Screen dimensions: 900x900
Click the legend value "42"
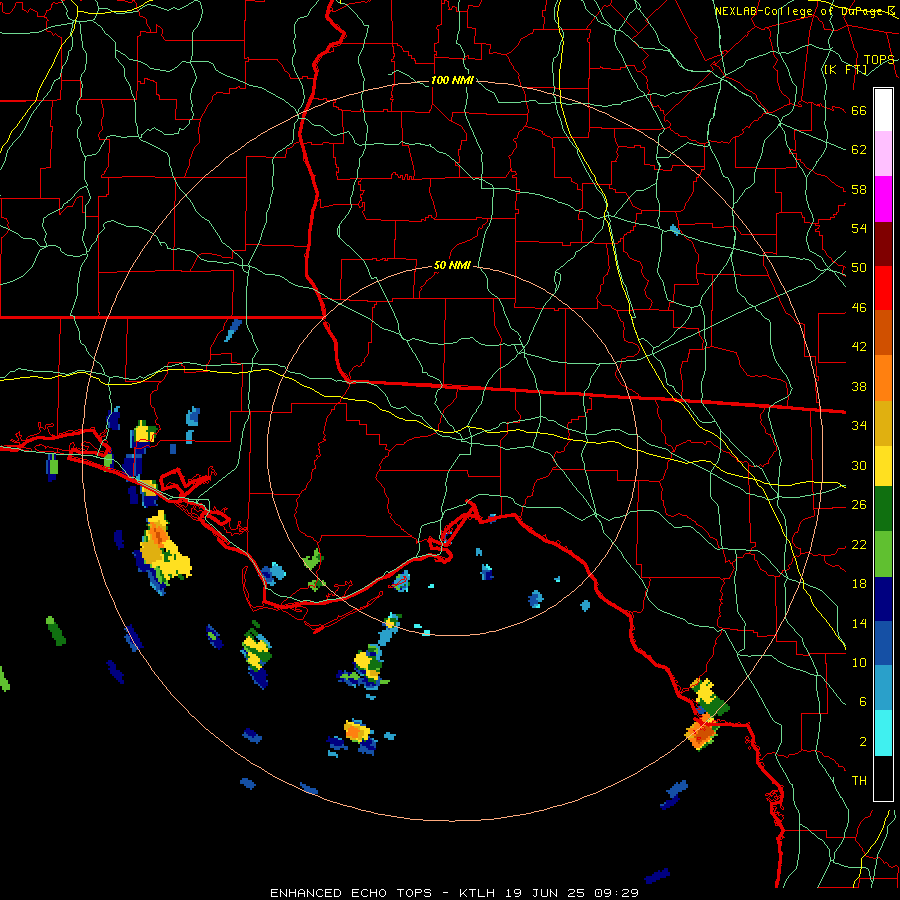tap(859, 347)
